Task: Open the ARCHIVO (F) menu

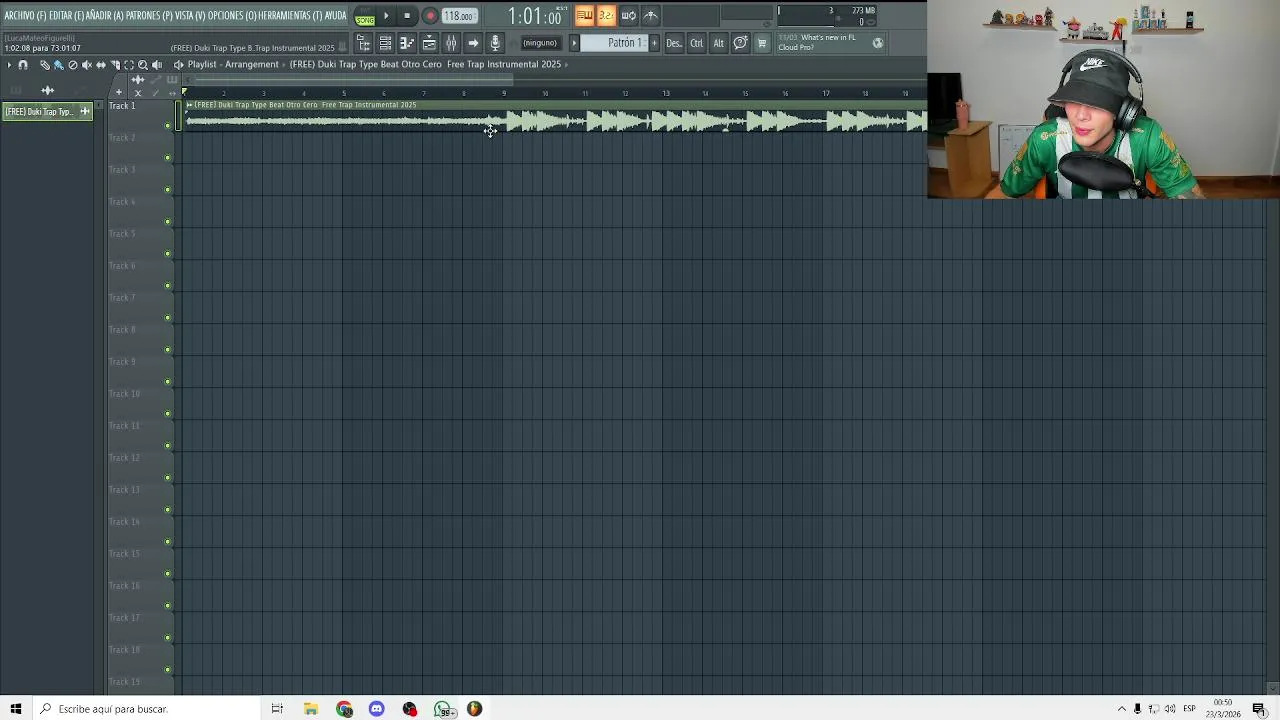Action: [25, 16]
